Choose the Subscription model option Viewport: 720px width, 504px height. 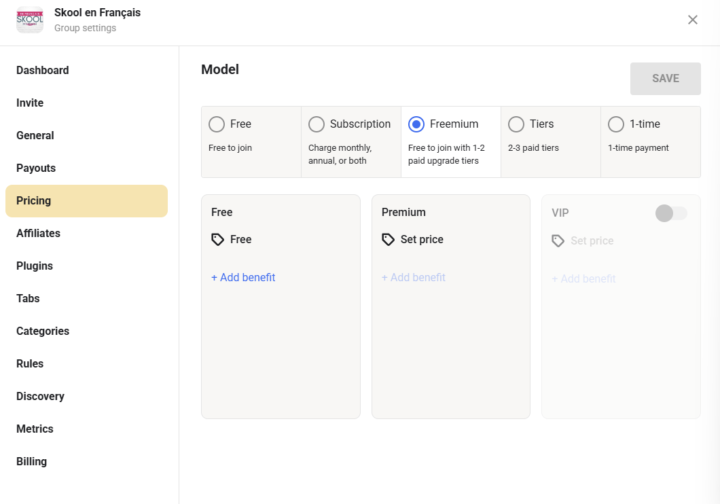click(x=317, y=124)
